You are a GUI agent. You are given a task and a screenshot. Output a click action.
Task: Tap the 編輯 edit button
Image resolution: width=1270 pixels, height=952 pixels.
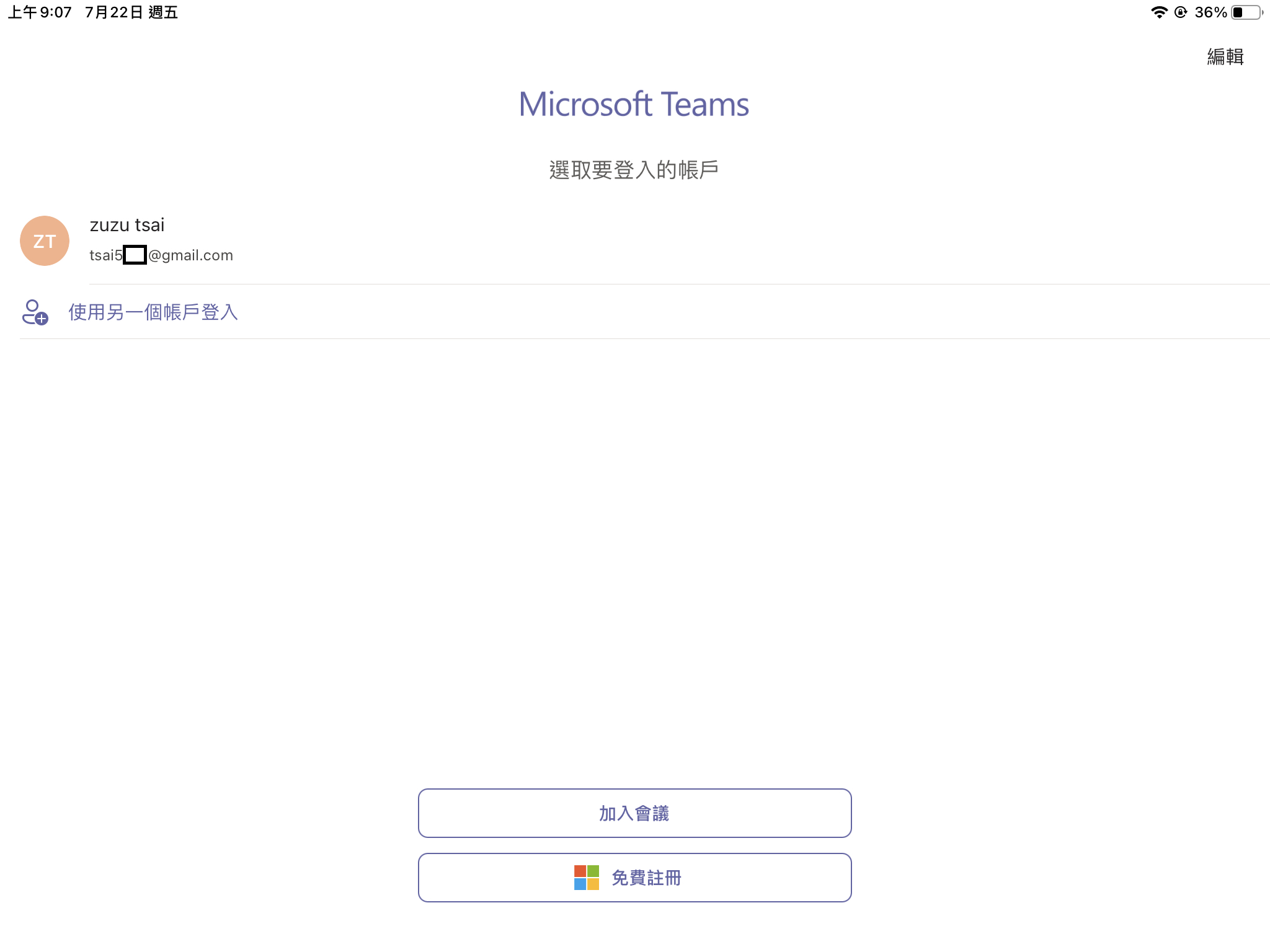(x=1225, y=56)
